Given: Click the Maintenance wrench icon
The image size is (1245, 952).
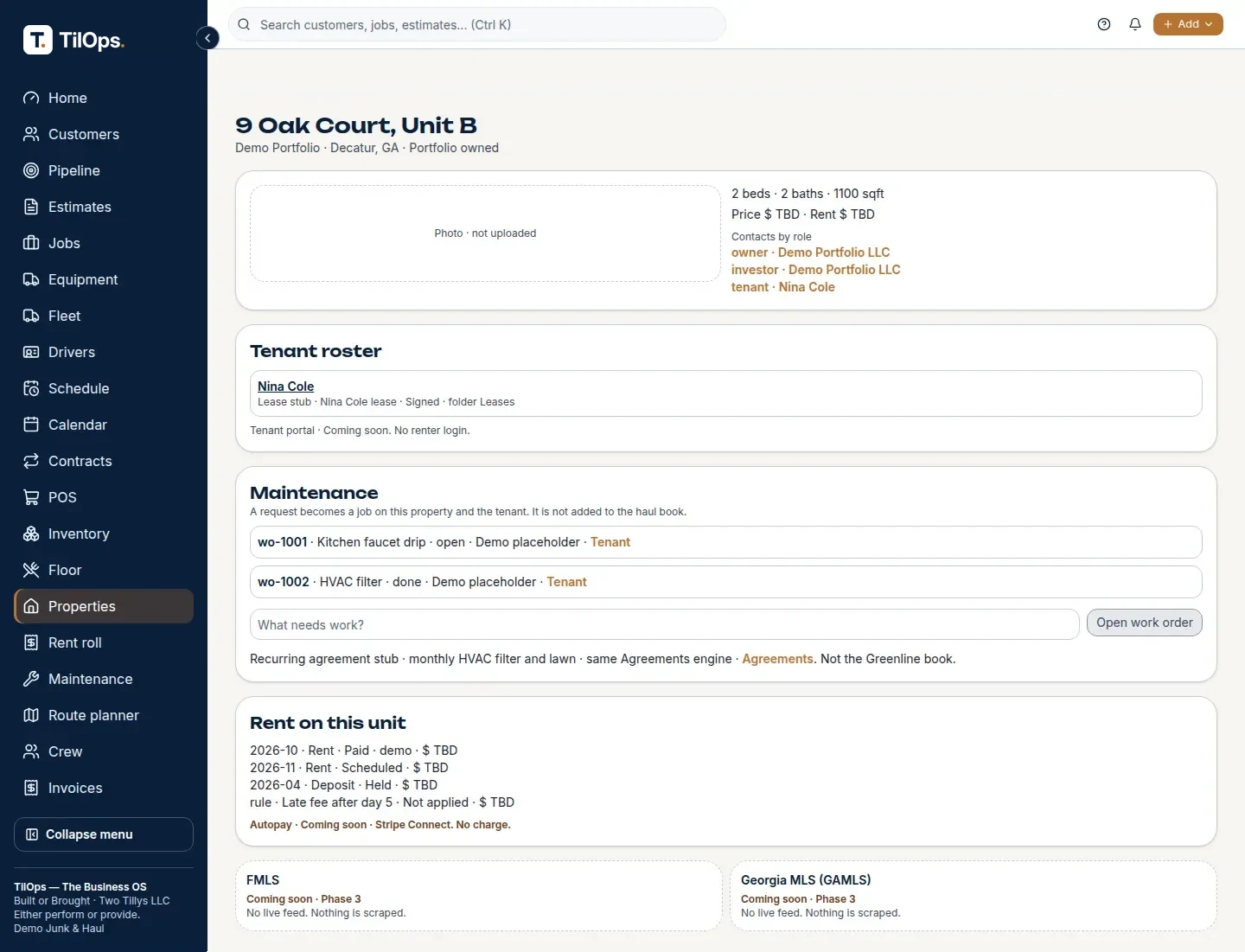Looking at the screenshot, I should tap(31, 679).
